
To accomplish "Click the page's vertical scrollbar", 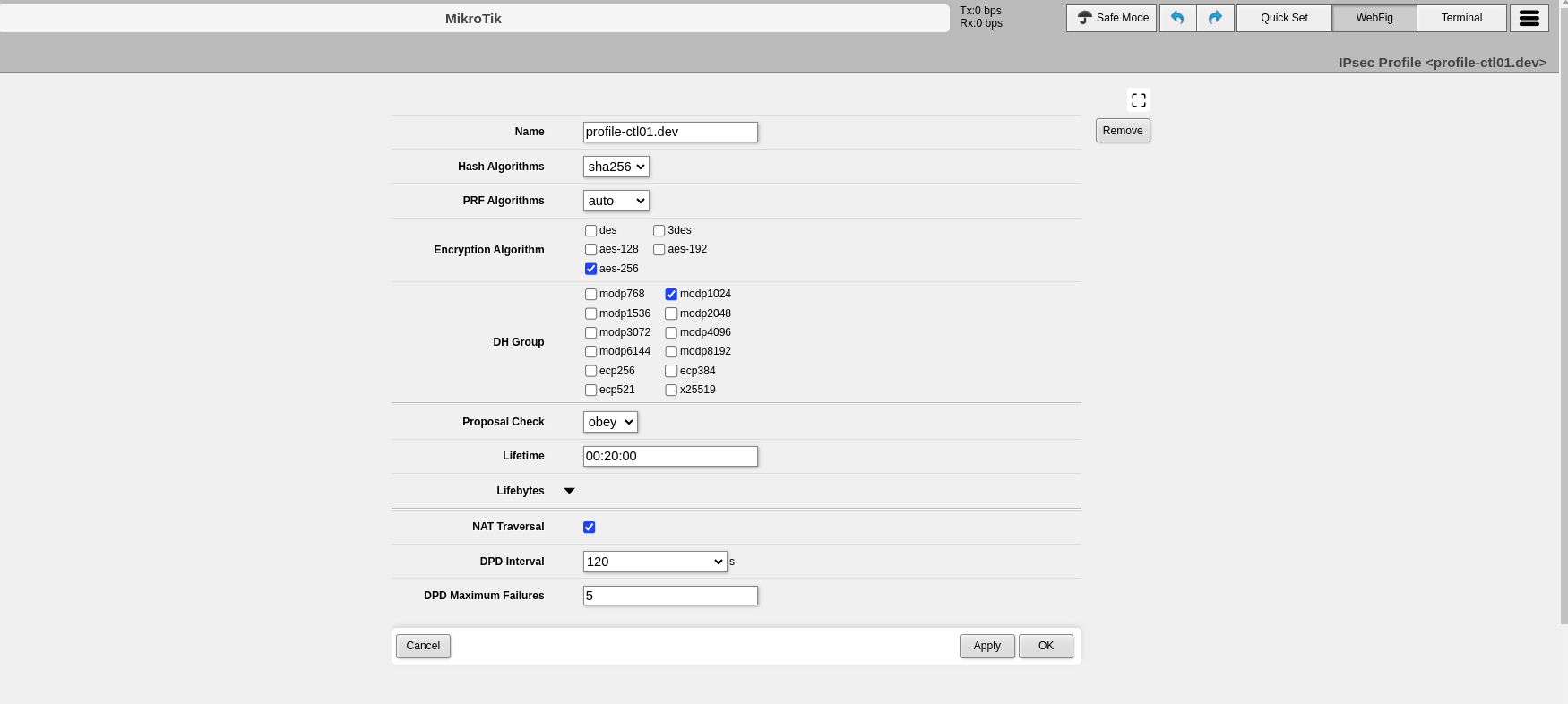I will coord(1564,313).
